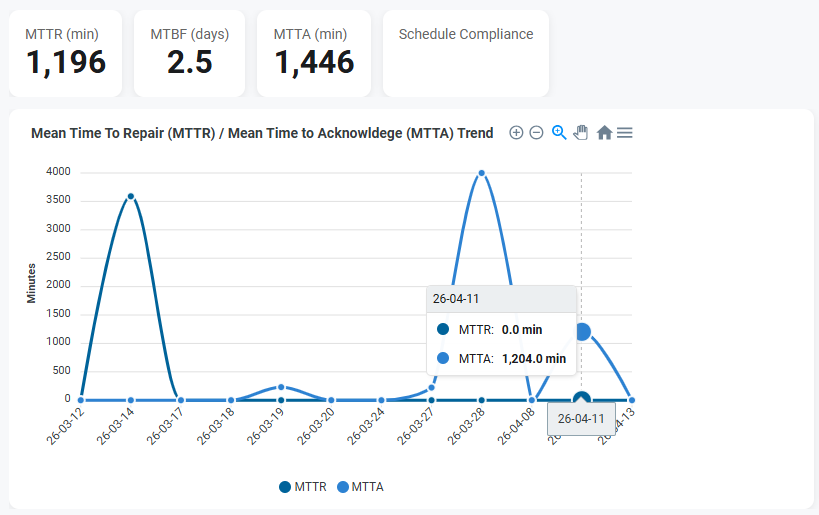The width and height of the screenshot is (819, 515).
Task: Click the MTTA legend color marker
Action: pos(342,487)
